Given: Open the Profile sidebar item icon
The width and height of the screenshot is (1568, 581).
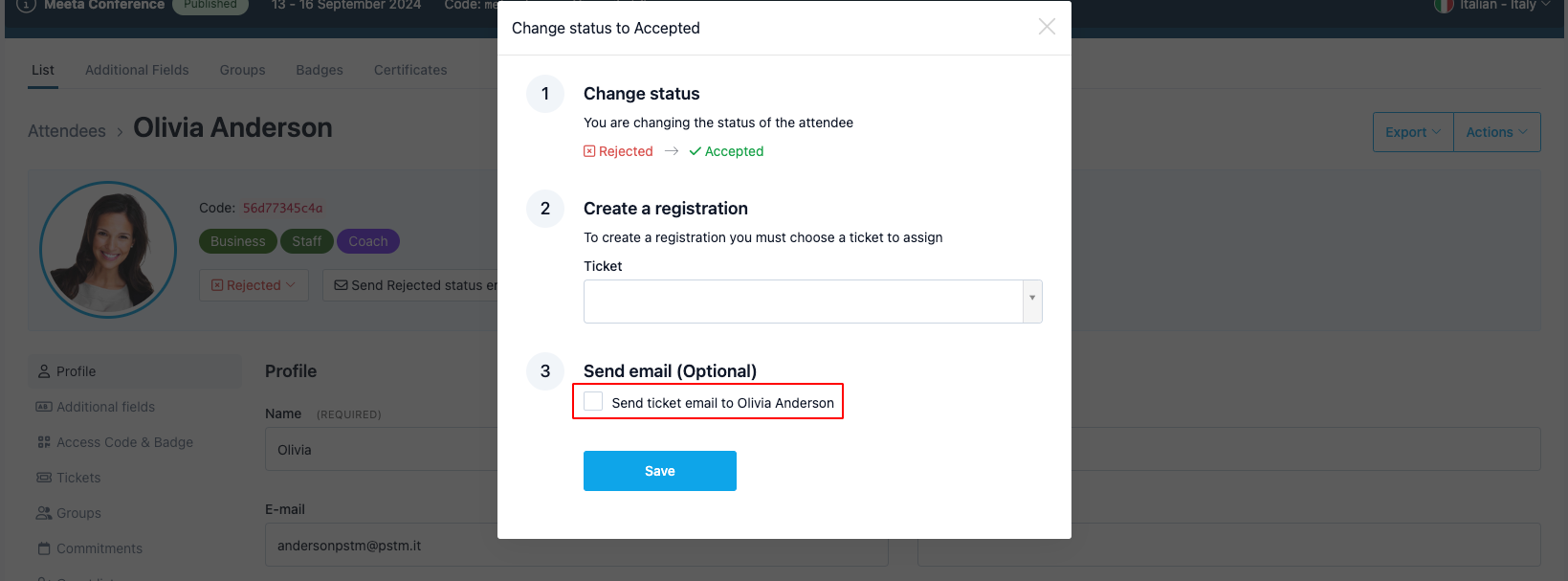Looking at the screenshot, I should [44, 371].
